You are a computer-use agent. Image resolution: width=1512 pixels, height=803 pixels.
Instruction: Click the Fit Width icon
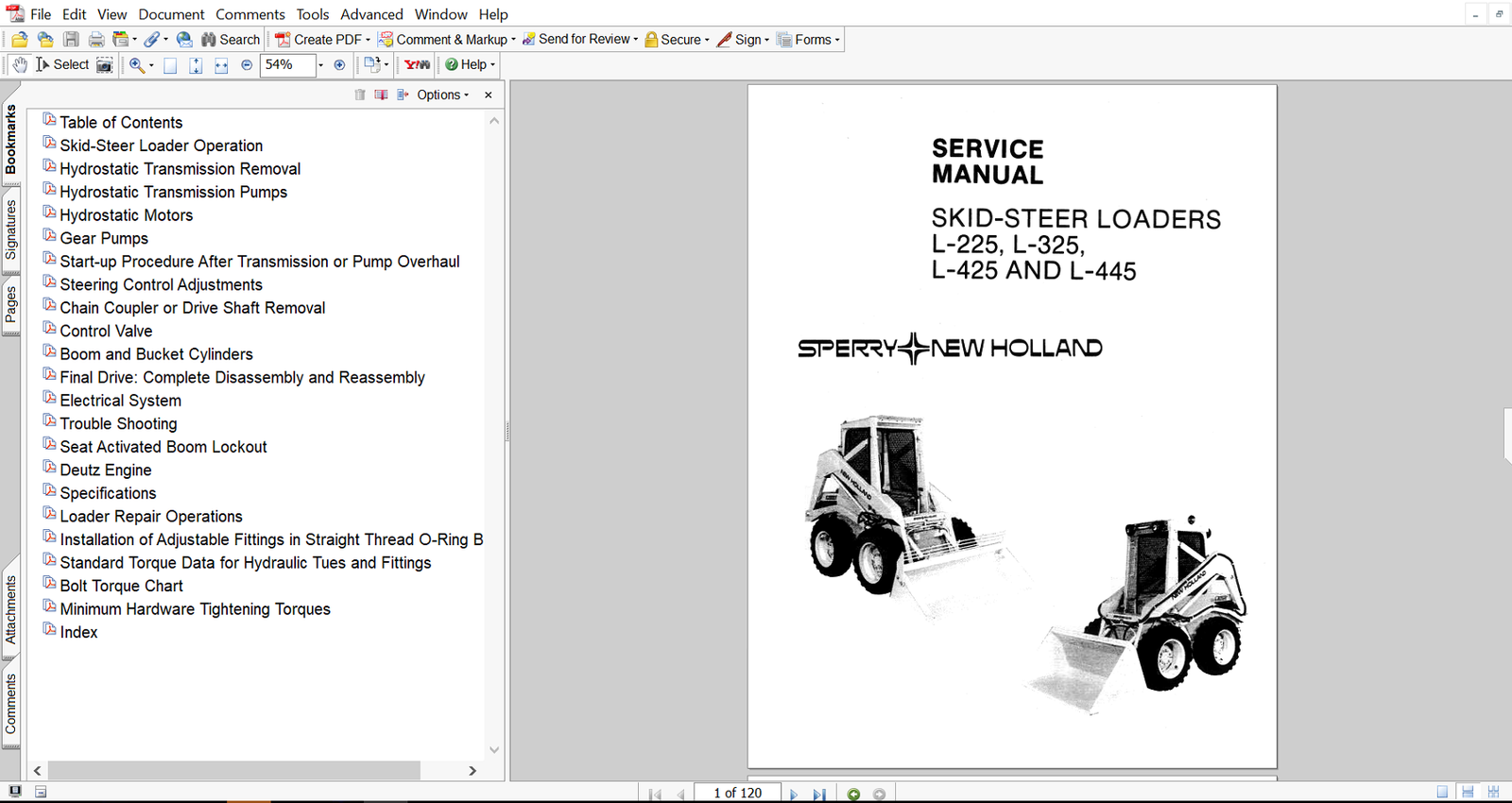pos(221,65)
